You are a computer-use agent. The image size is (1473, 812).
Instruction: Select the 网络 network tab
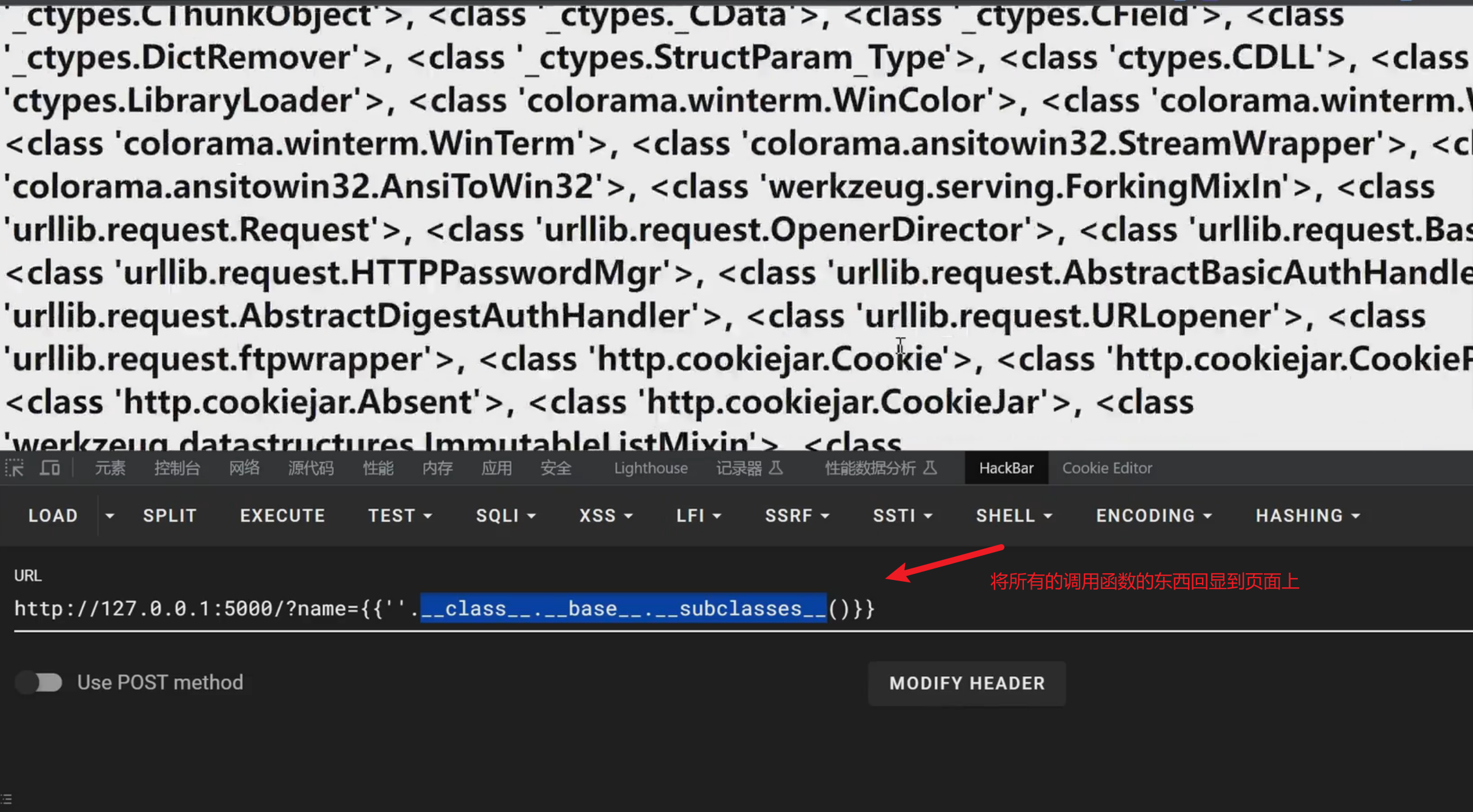pos(244,468)
